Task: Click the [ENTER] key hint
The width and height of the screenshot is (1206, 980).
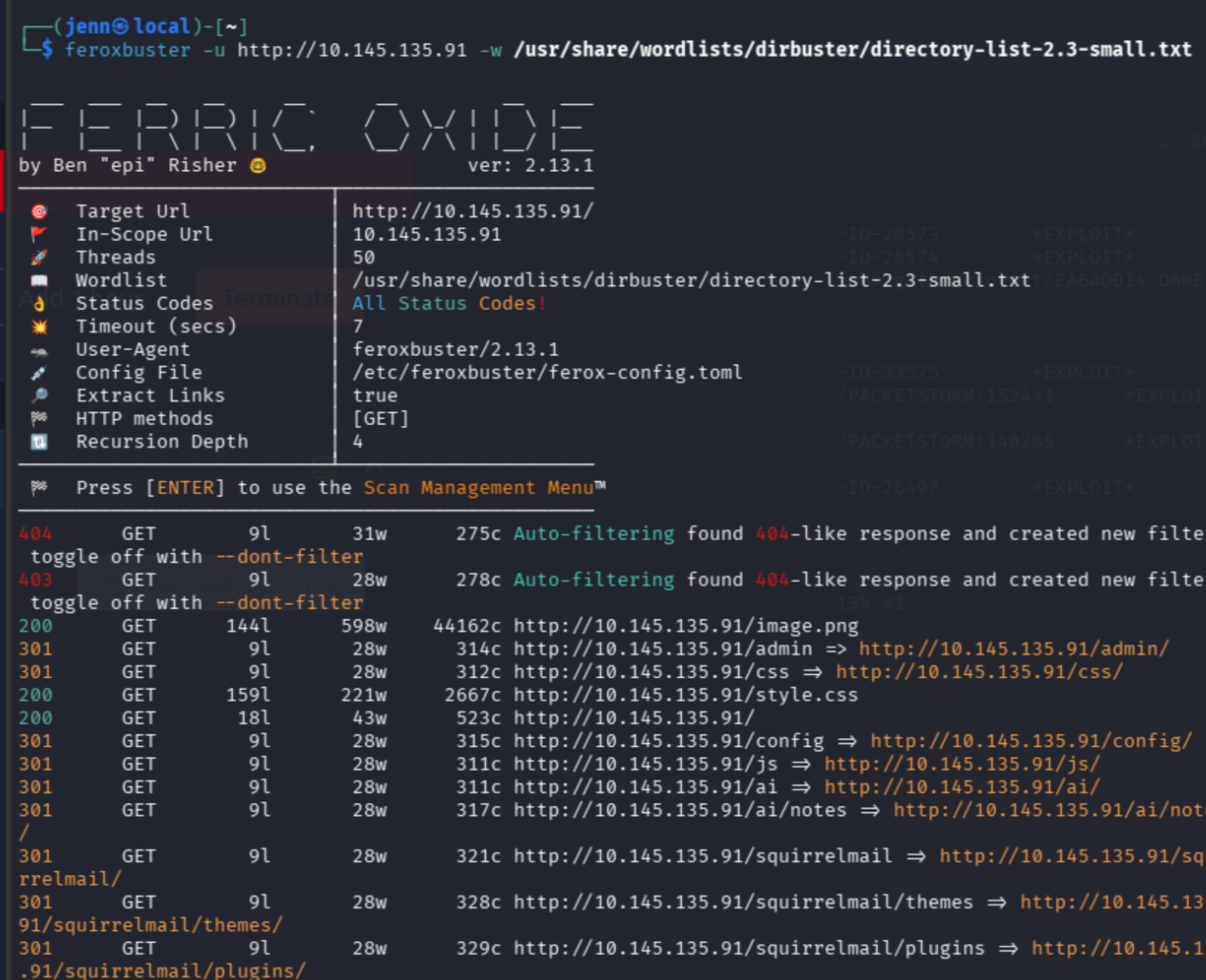Action: 185,488
